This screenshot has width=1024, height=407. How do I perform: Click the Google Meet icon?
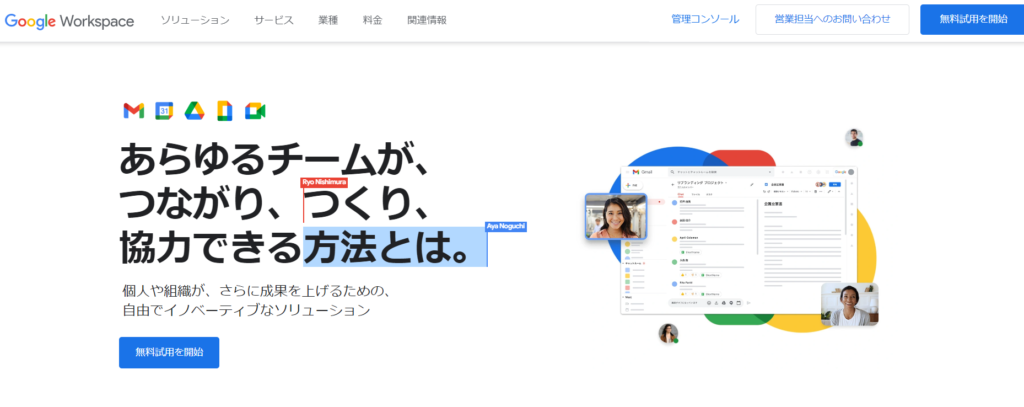(255, 111)
